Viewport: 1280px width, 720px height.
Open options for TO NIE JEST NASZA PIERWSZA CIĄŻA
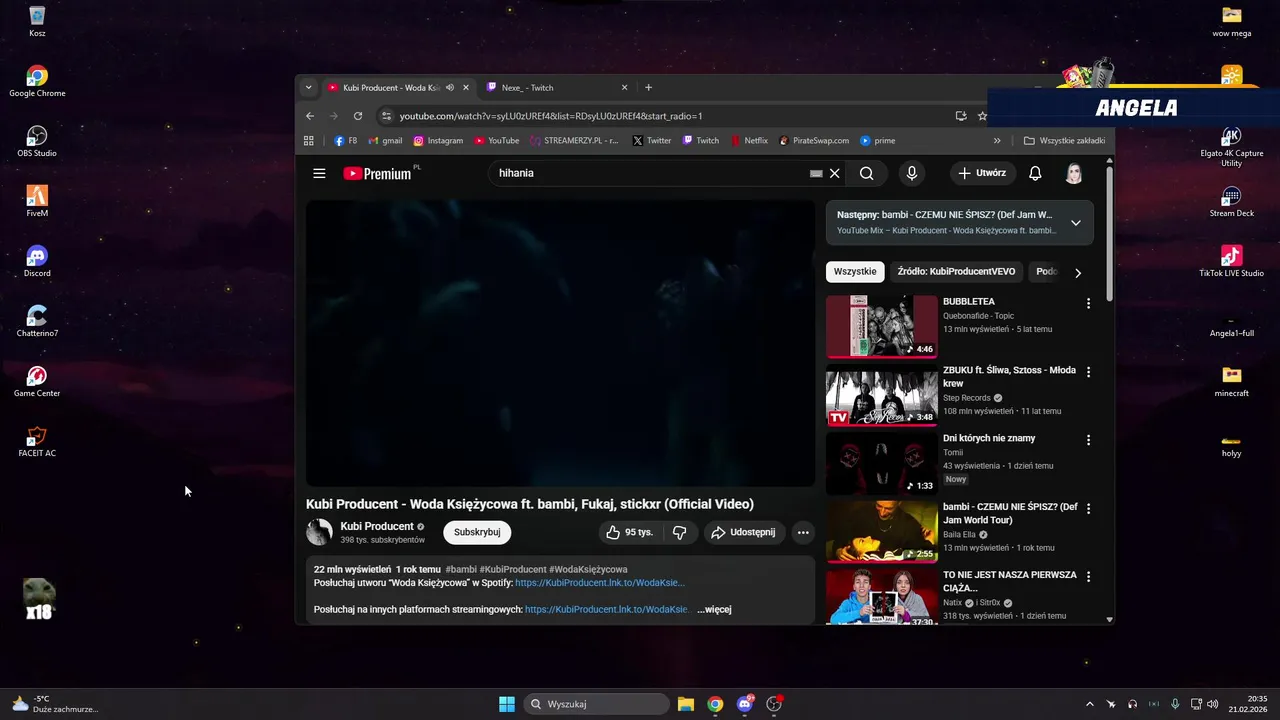(x=1088, y=577)
